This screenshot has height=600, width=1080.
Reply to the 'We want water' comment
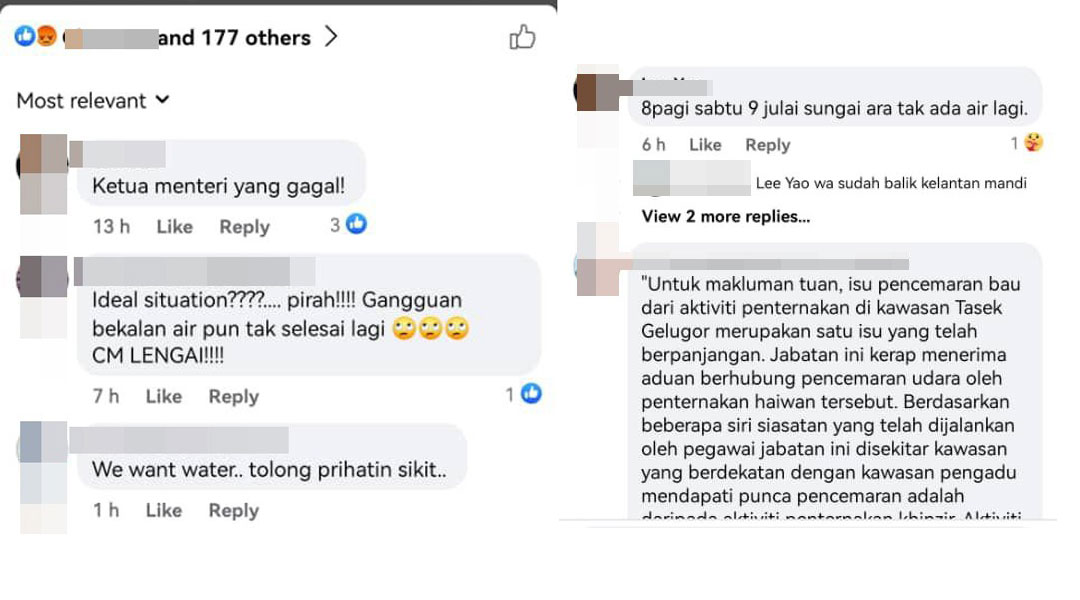233,510
